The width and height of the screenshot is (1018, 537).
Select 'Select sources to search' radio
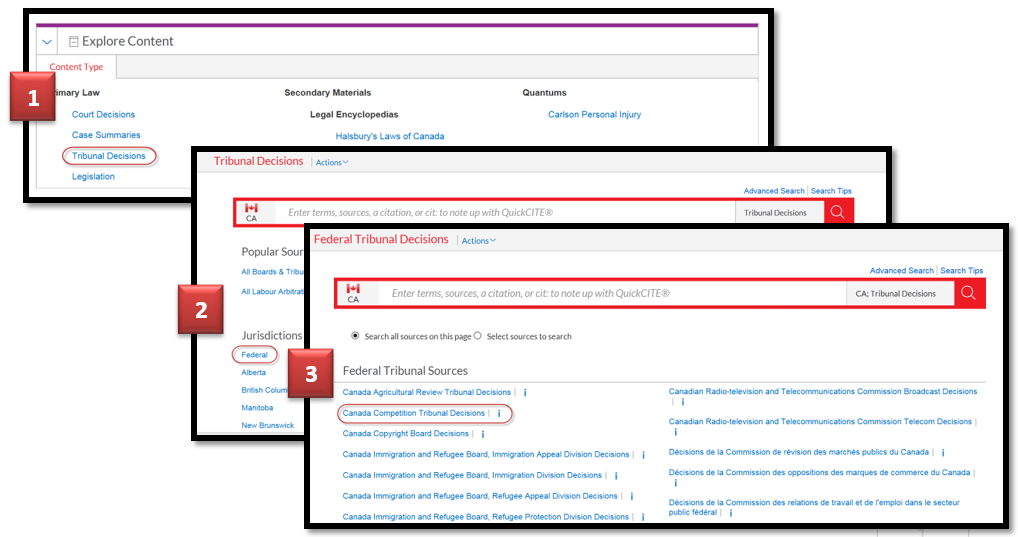478,336
